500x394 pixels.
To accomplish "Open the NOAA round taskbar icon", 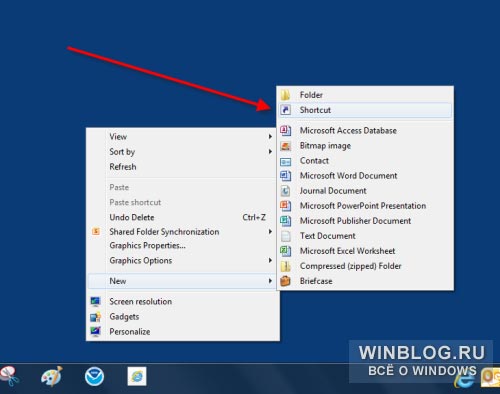I will [94, 377].
